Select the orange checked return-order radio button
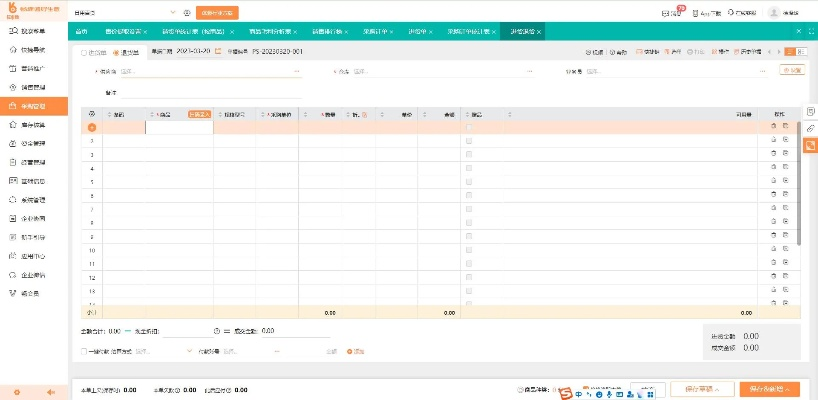This screenshot has height=400, width=818. tap(116, 52)
